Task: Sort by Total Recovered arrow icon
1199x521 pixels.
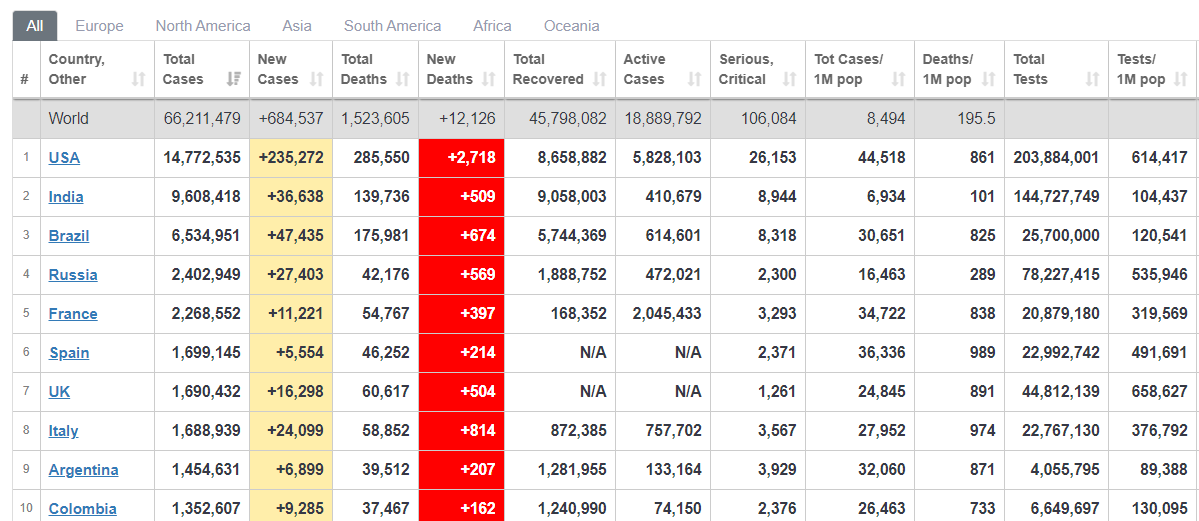Action: tap(600, 79)
